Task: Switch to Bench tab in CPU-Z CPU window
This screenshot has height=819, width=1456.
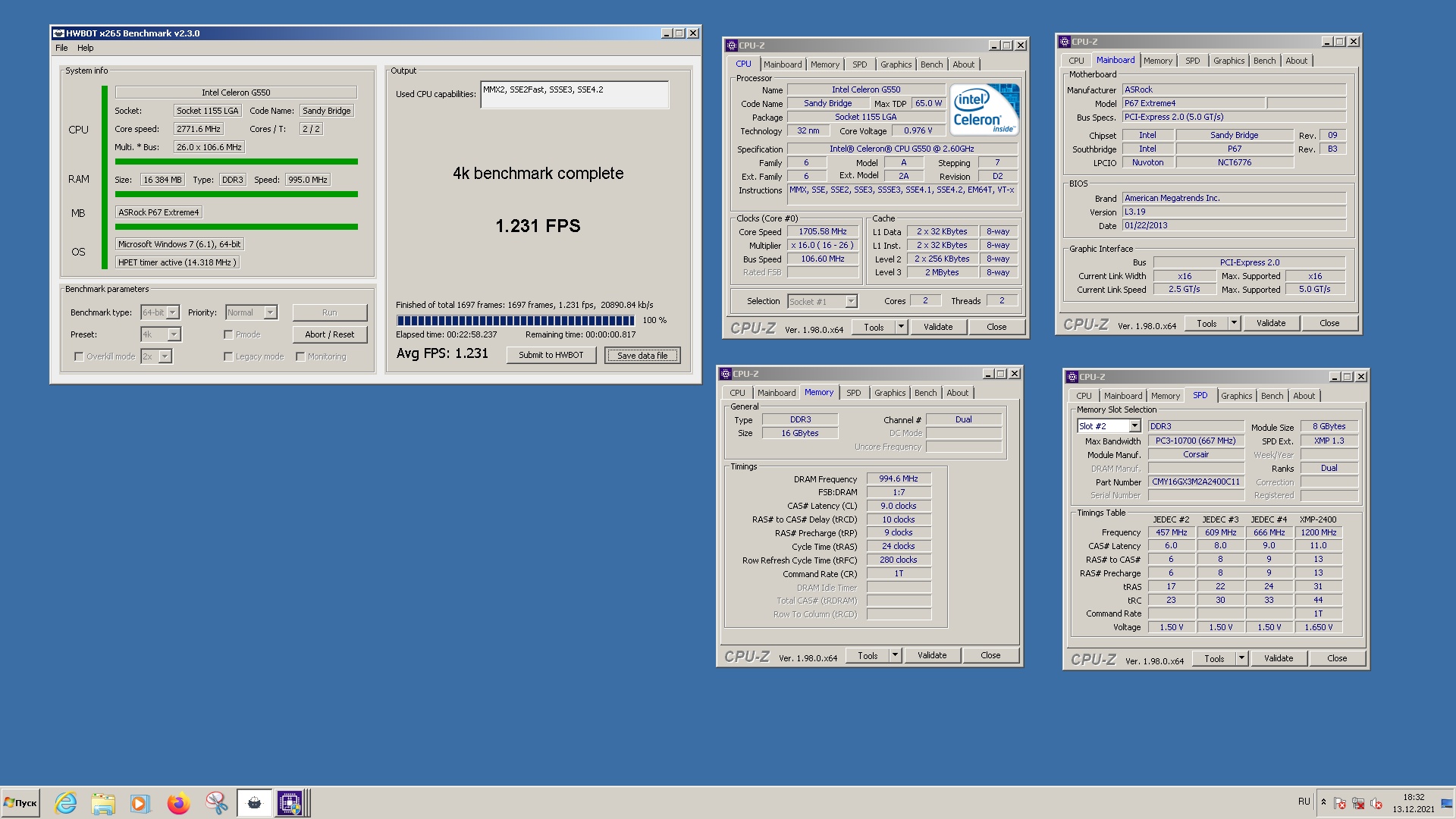Action: click(931, 64)
